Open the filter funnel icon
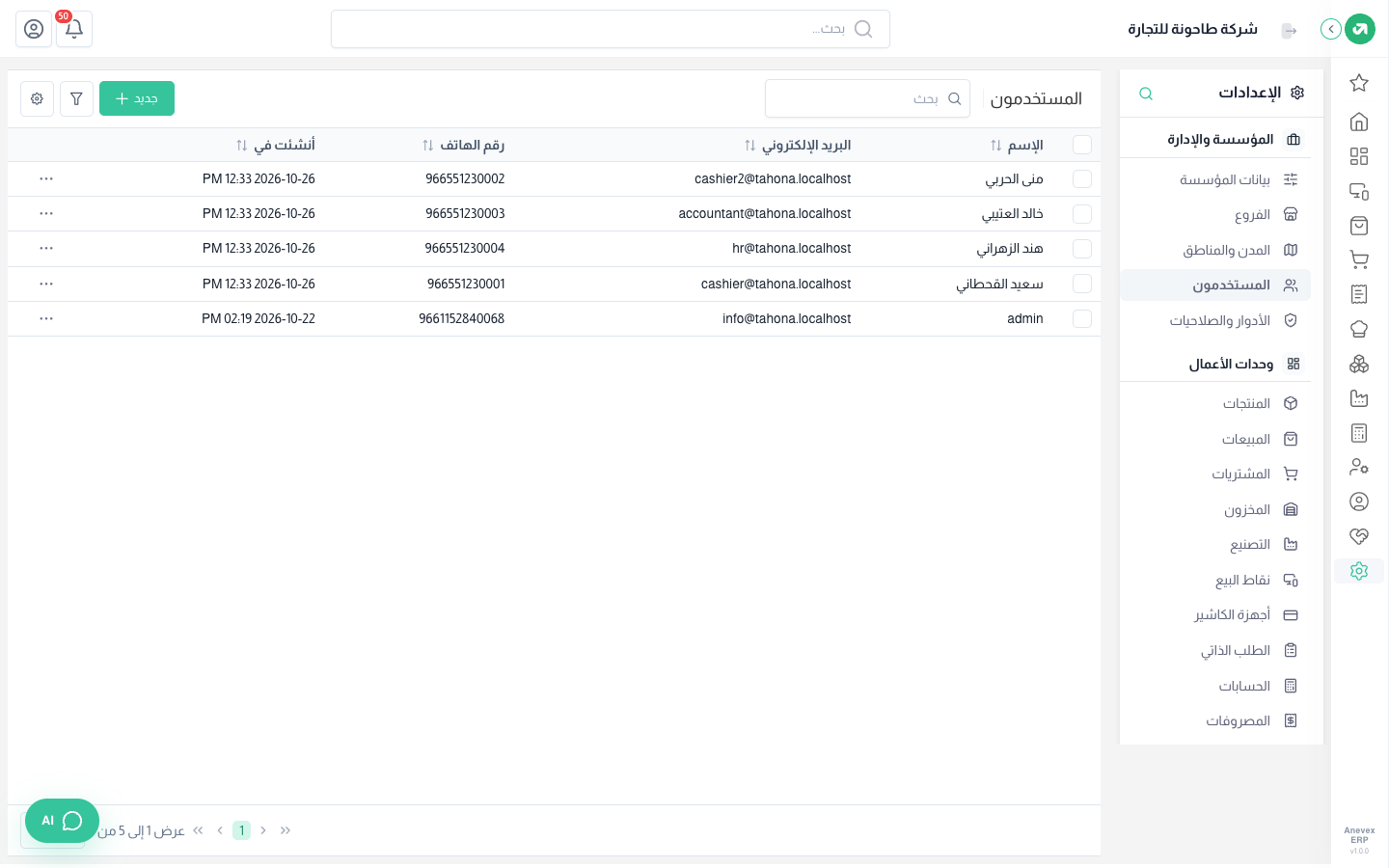Image resolution: width=1389 pixels, height=868 pixels. coord(76,98)
